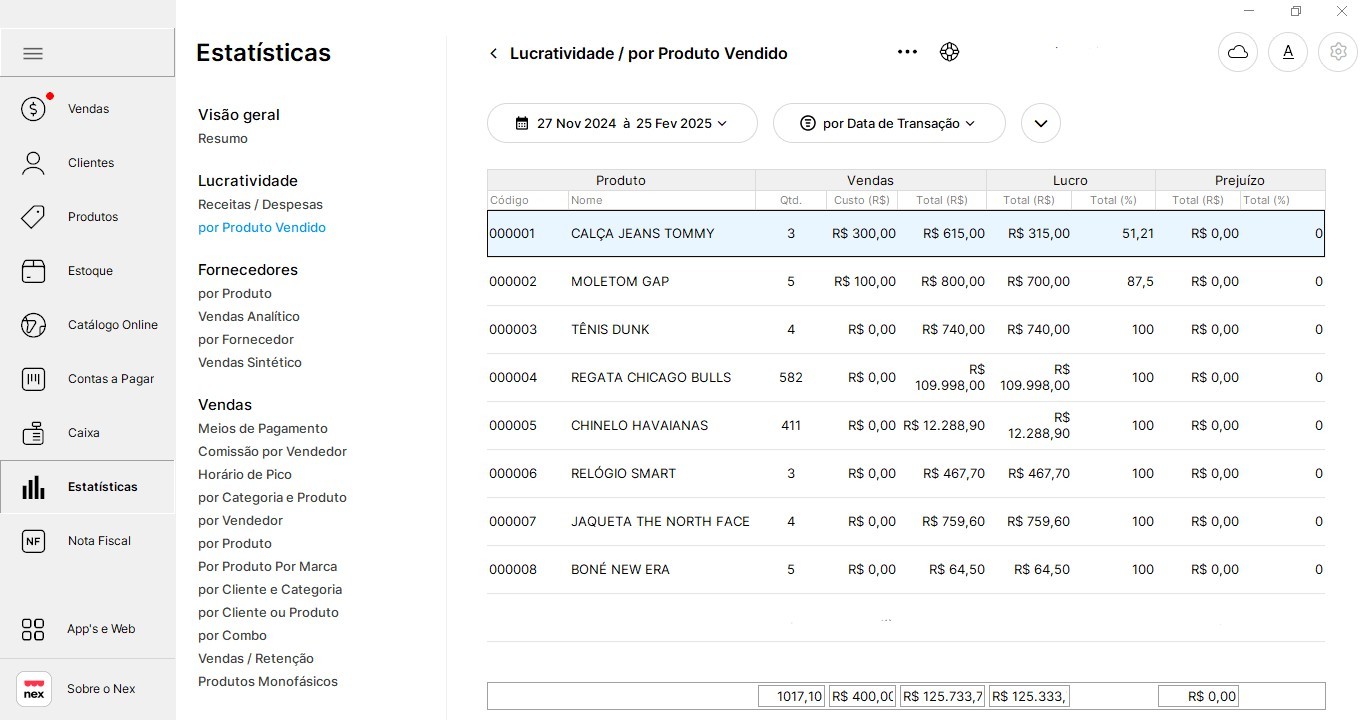
Task: Open the date range 27 Nov 2024 dropdown
Action: click(622, 123)
